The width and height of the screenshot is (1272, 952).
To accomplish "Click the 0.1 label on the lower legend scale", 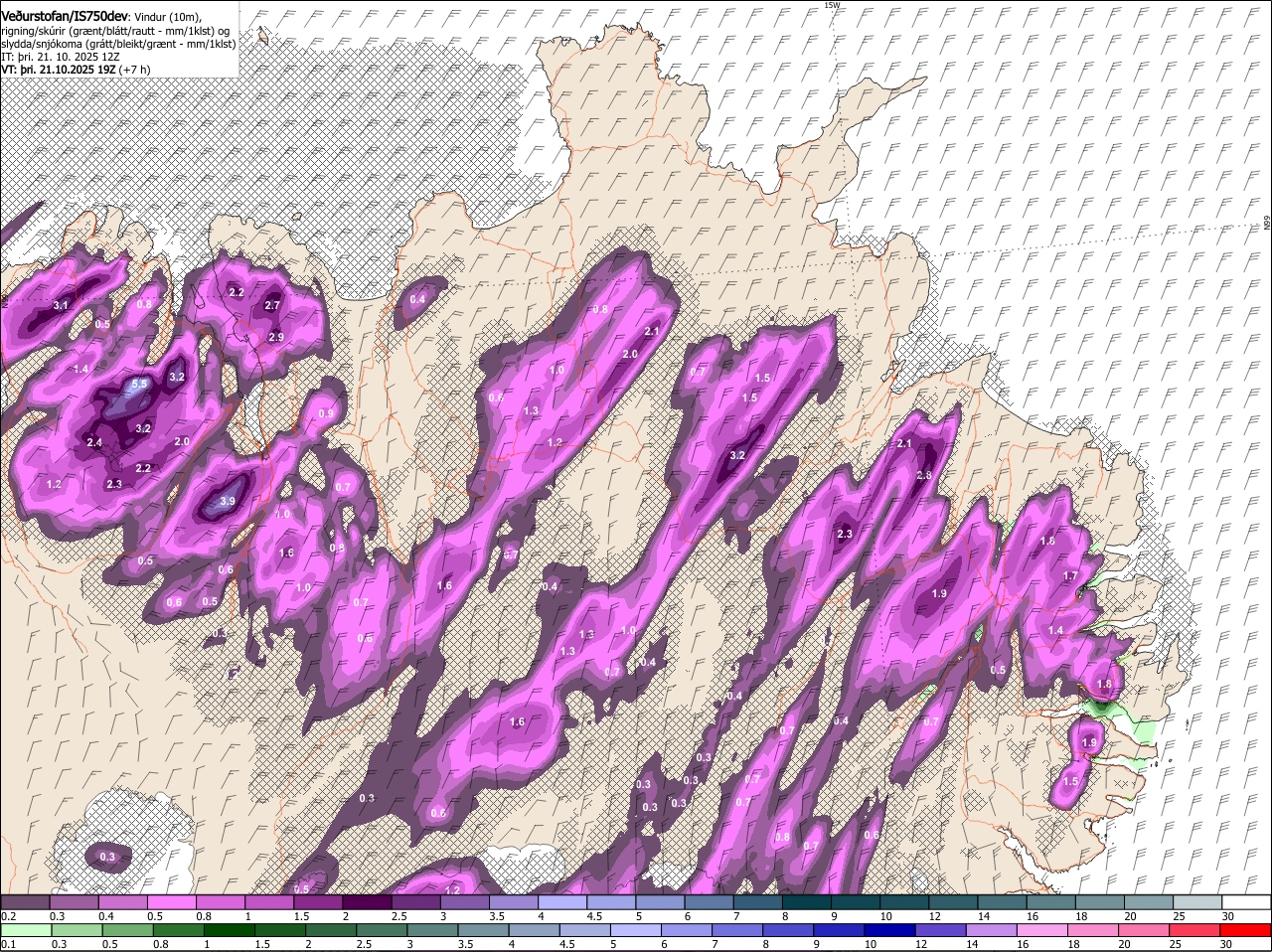I will 8,944.
